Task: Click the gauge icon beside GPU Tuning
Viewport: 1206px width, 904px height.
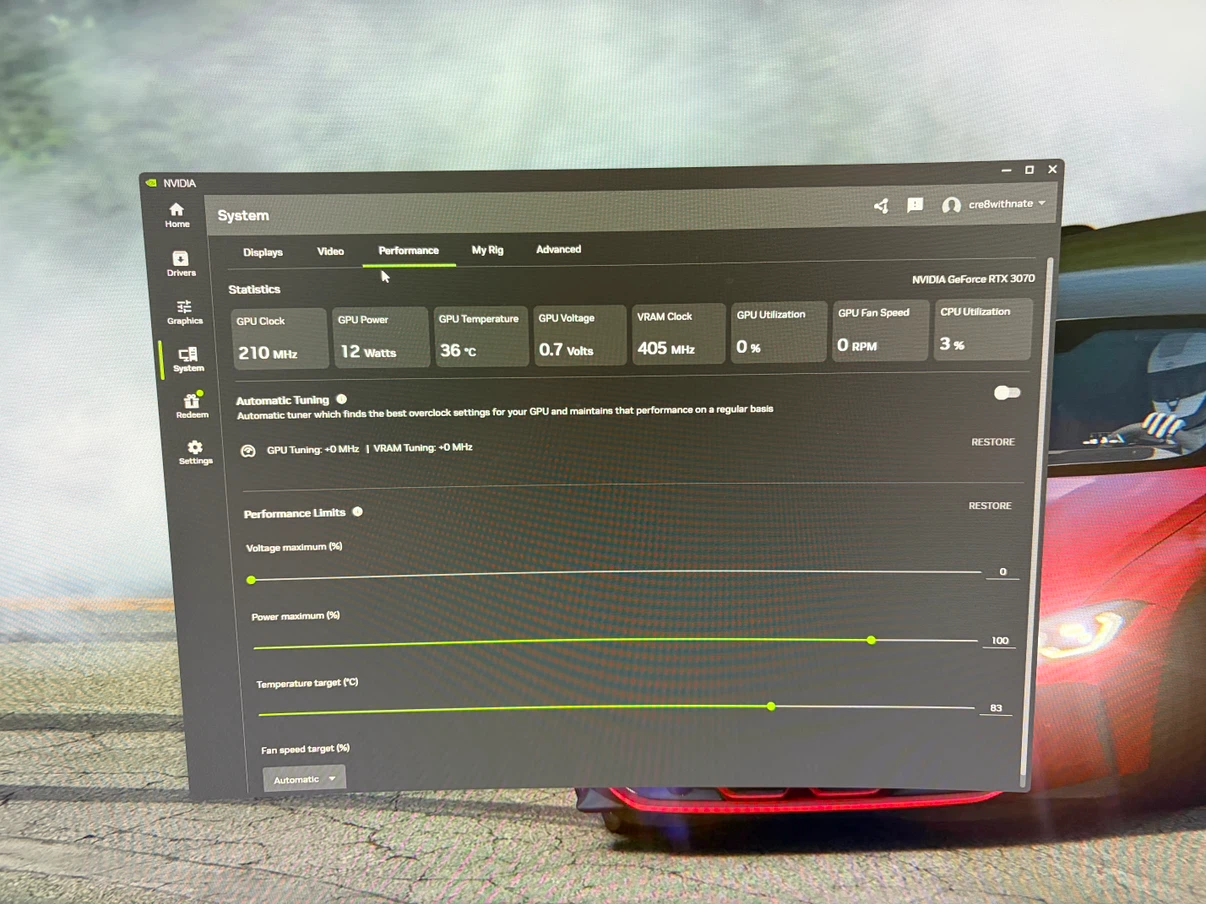Action: 248,451
